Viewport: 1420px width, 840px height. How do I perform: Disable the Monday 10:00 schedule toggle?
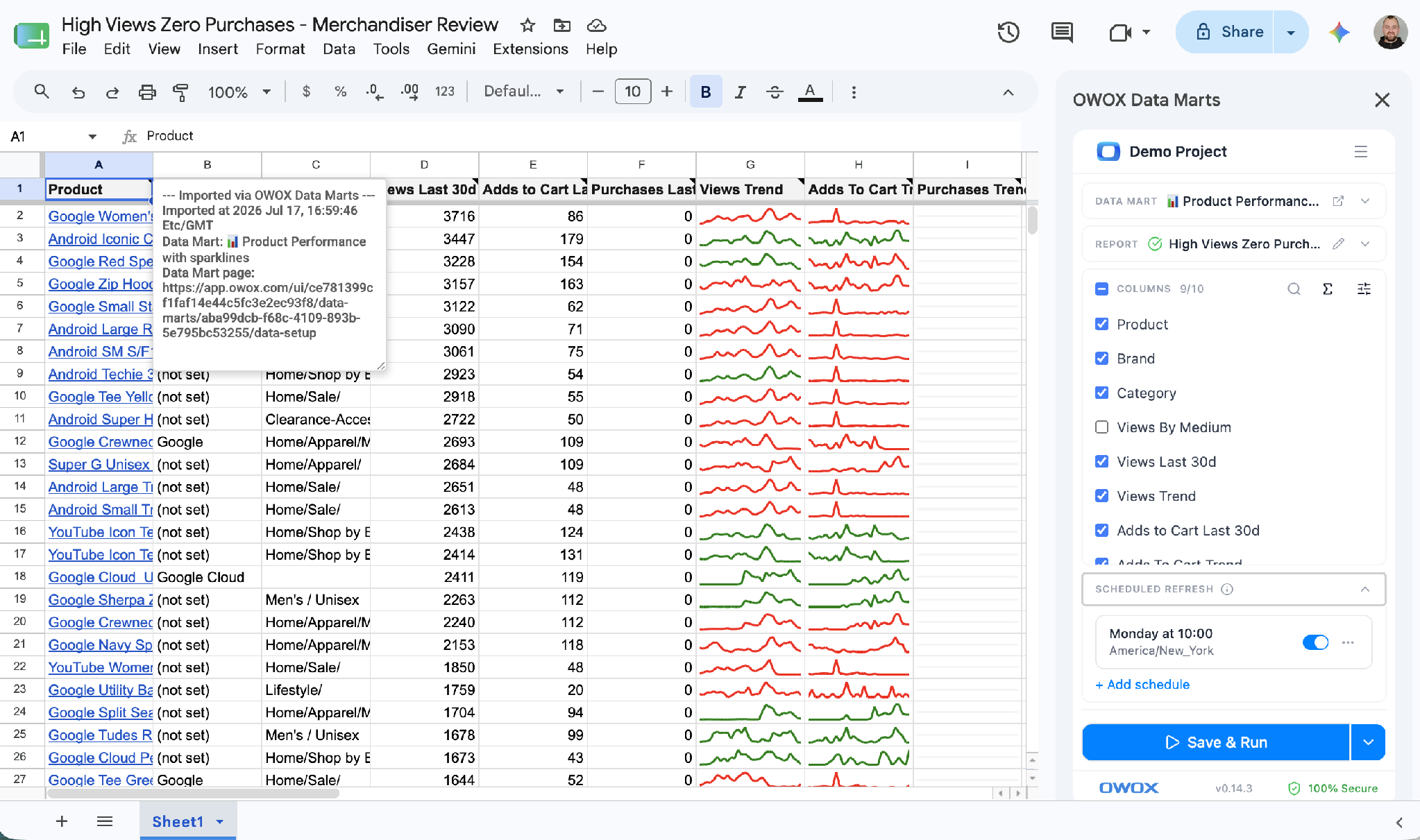1315,642
